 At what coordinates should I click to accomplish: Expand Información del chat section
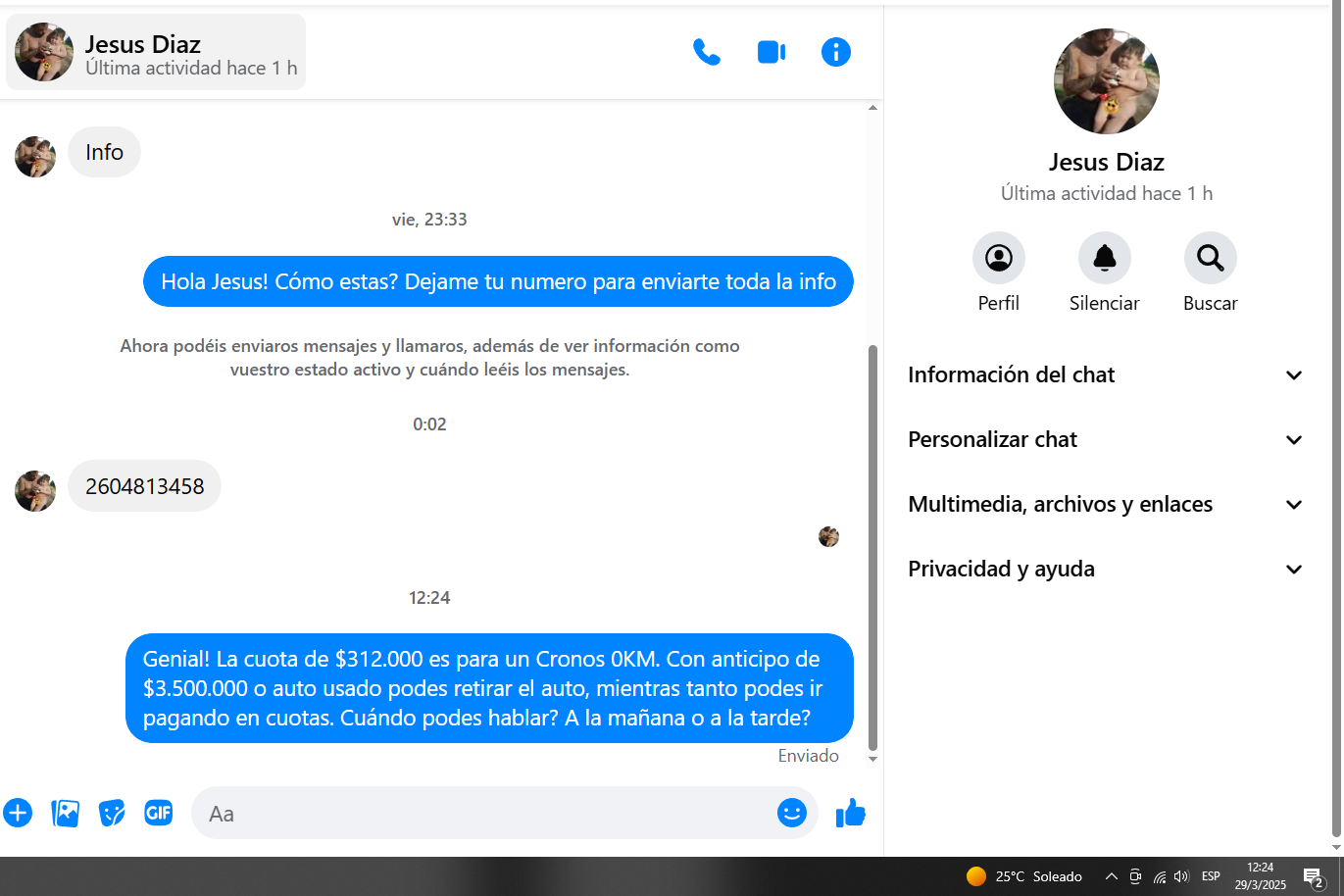[x=1106, y=375]
